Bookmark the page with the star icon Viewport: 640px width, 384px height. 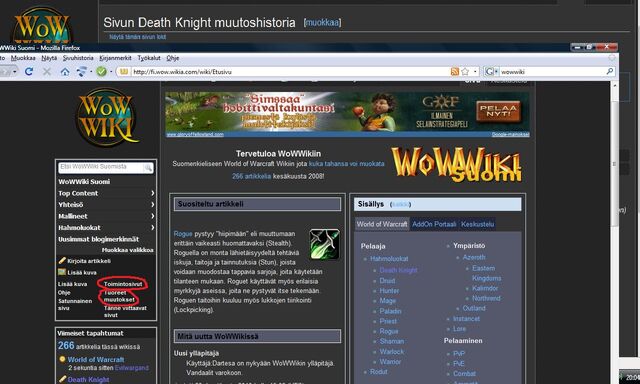pyautogui.click(x=464, y=71)
